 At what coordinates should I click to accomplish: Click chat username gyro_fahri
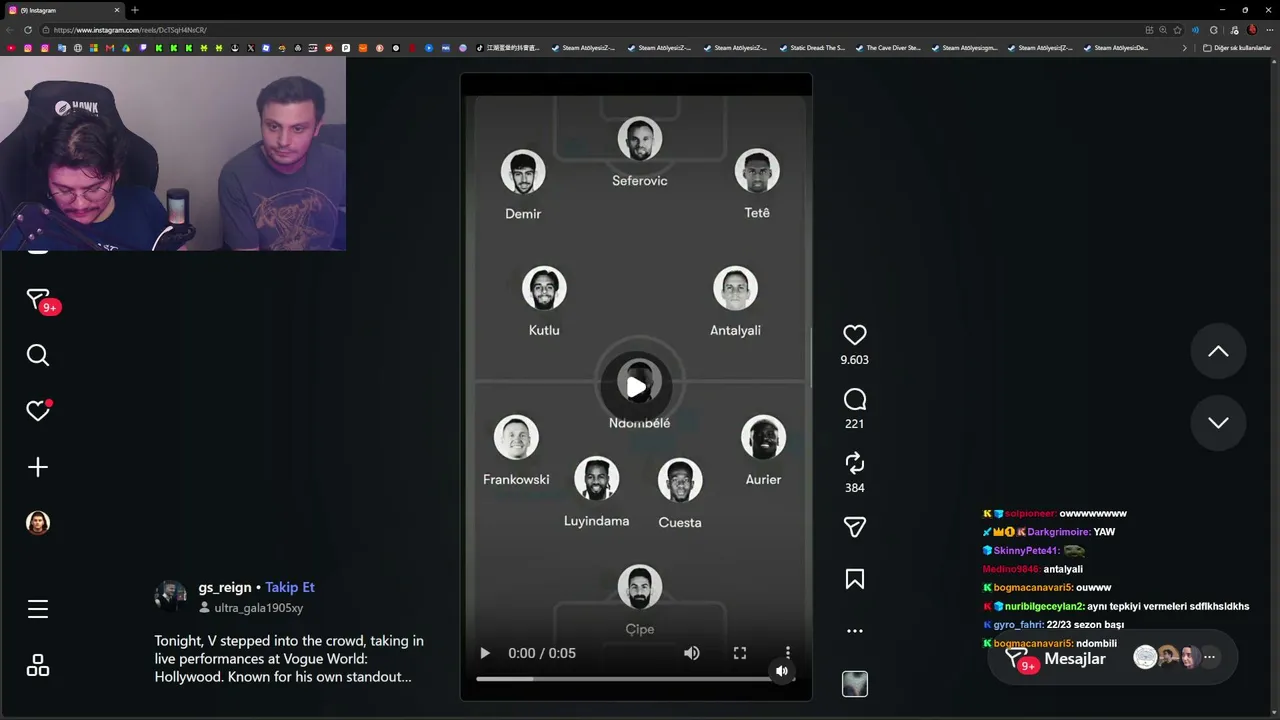pyautogui.click(x=1018, y=625)
